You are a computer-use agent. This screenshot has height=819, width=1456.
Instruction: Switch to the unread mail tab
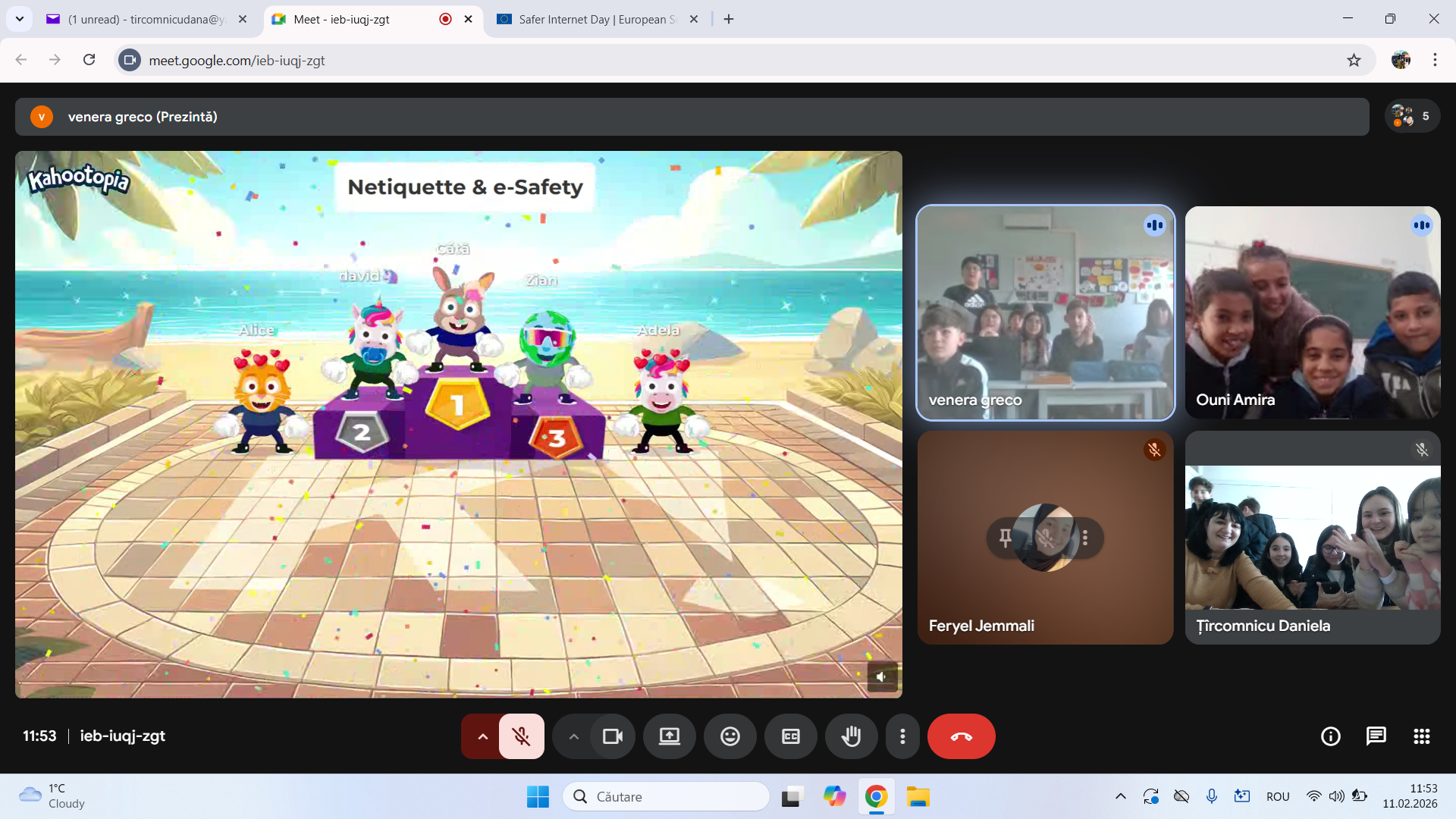pos(144,19)
